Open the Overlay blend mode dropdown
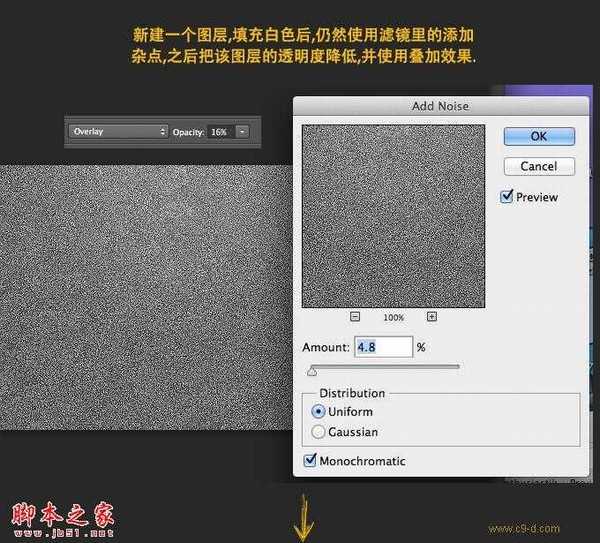 [x=118, y=132]
